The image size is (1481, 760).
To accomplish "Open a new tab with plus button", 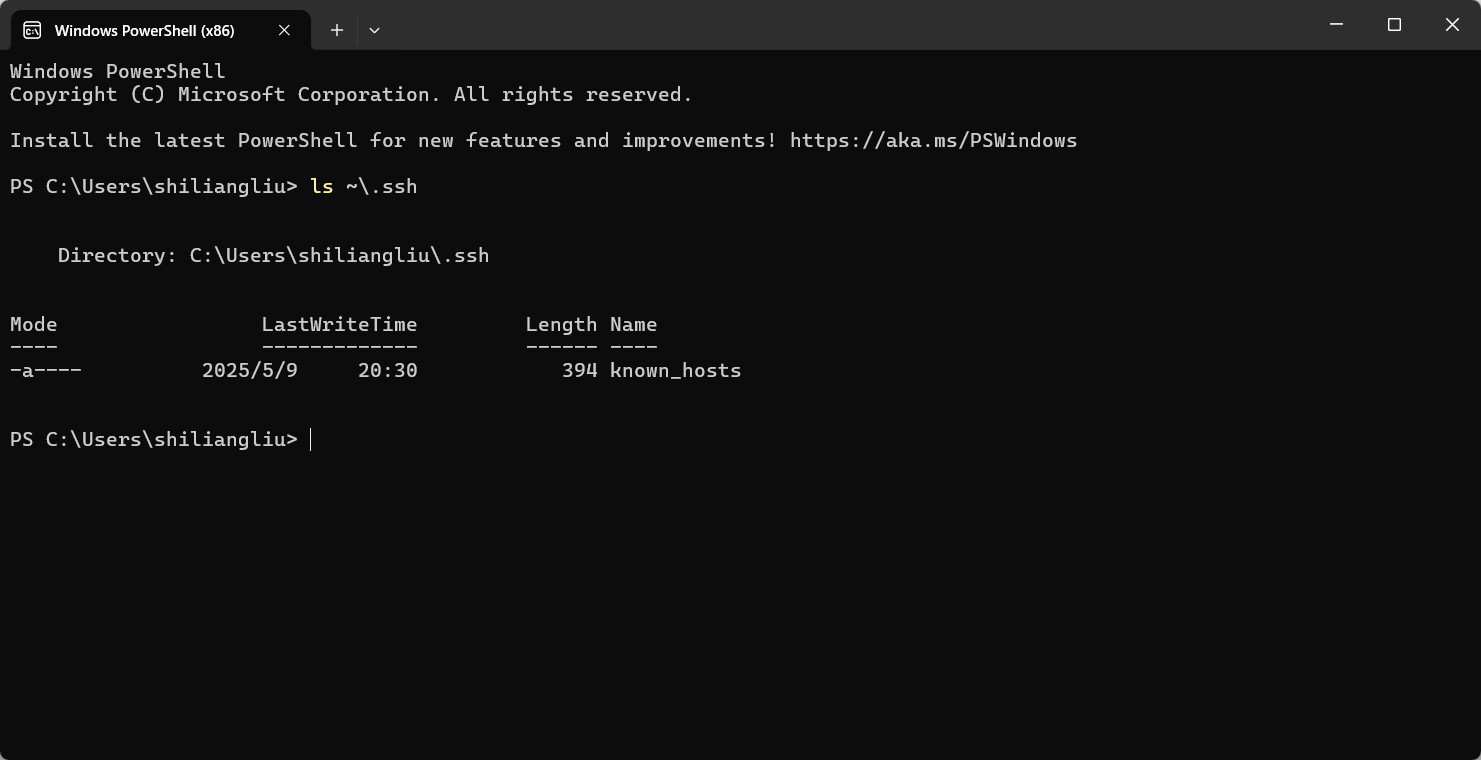I will tap(337, 30).
